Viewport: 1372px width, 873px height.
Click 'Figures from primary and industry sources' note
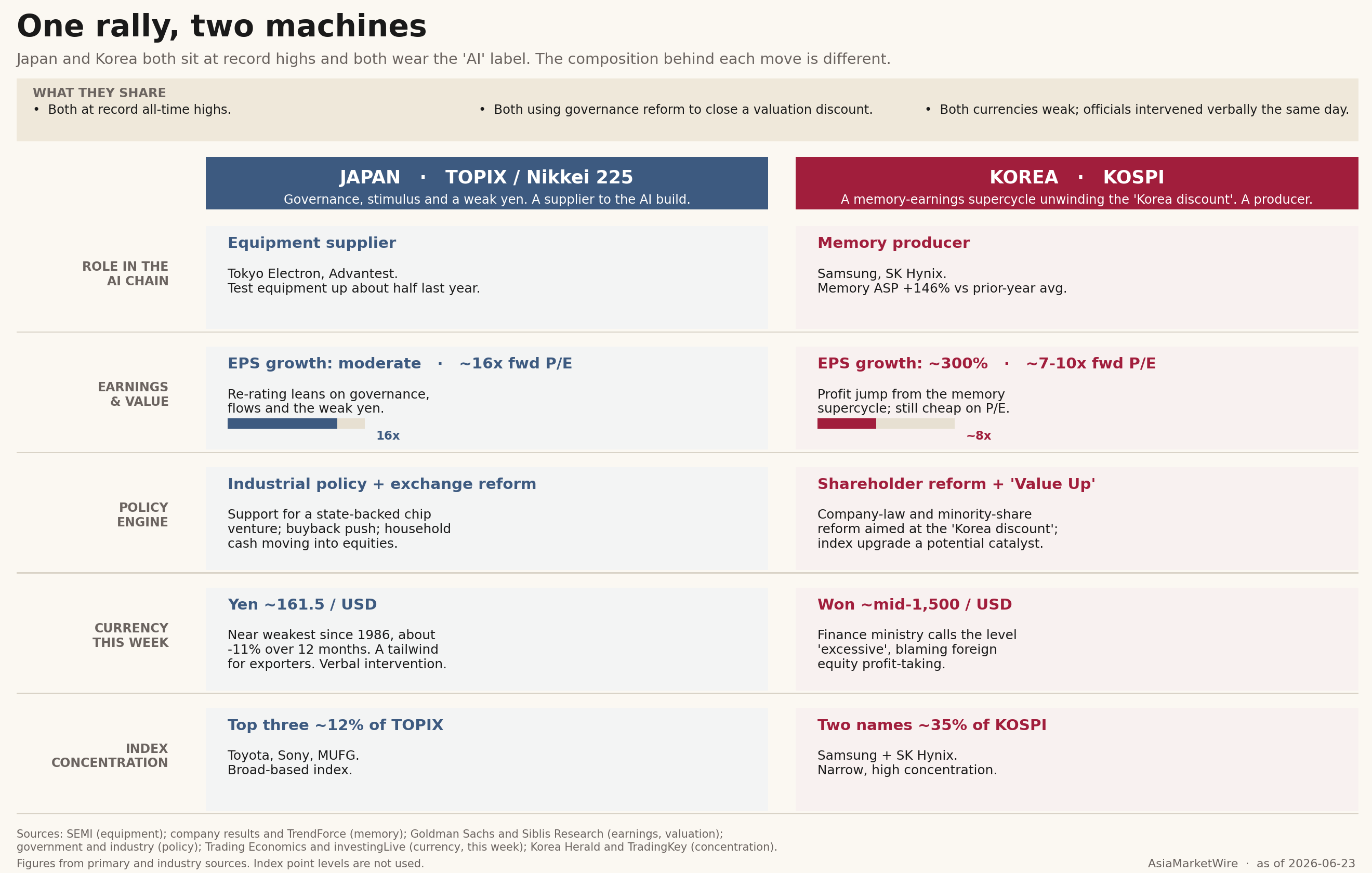click(x=220, y=863)
